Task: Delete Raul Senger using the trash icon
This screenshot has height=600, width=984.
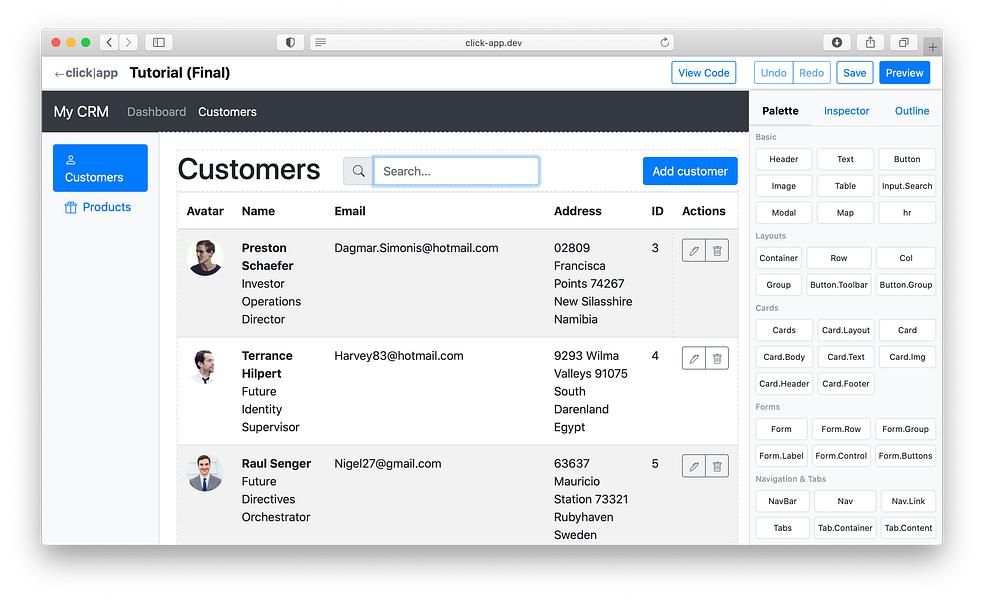Action: (x=717, y=466)
